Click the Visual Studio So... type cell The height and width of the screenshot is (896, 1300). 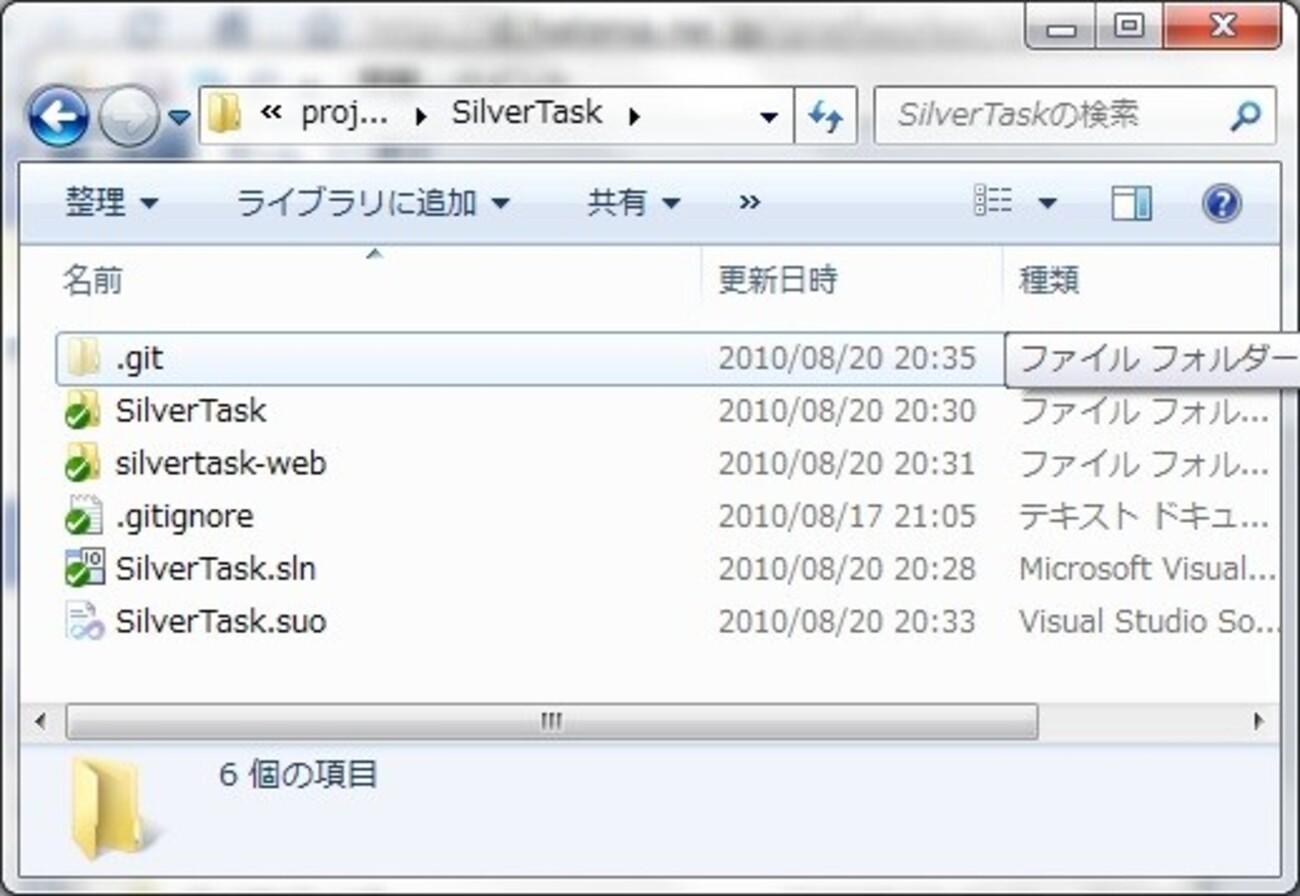1148,621
